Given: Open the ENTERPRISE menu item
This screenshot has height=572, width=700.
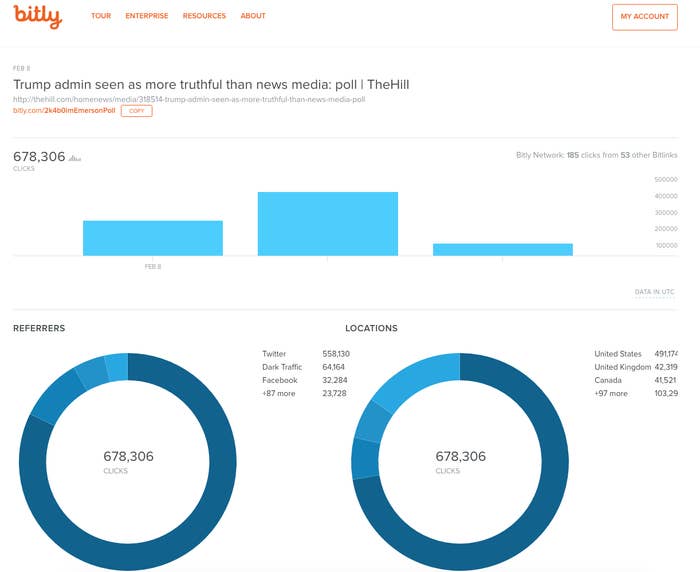Looking at the screenshot, I should (x=147, y=16).
